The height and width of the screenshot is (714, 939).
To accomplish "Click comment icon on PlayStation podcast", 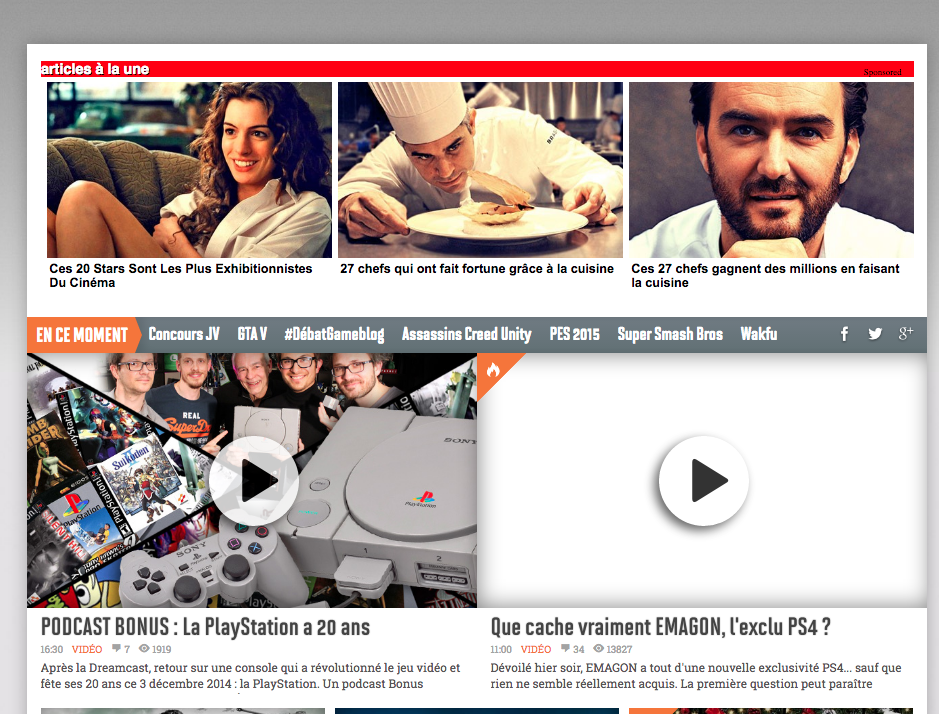I will 116,648.
